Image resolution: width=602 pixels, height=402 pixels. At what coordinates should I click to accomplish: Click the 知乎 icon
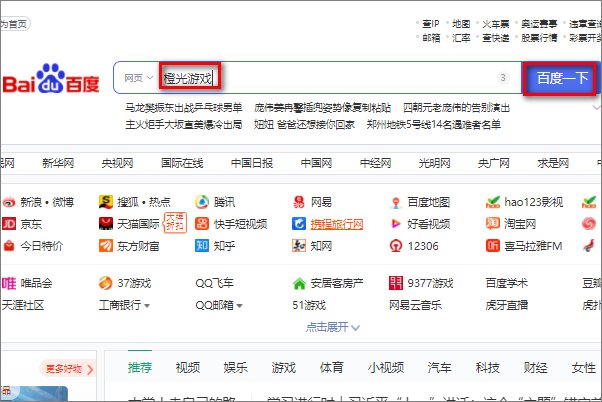(x=202, y=246)
